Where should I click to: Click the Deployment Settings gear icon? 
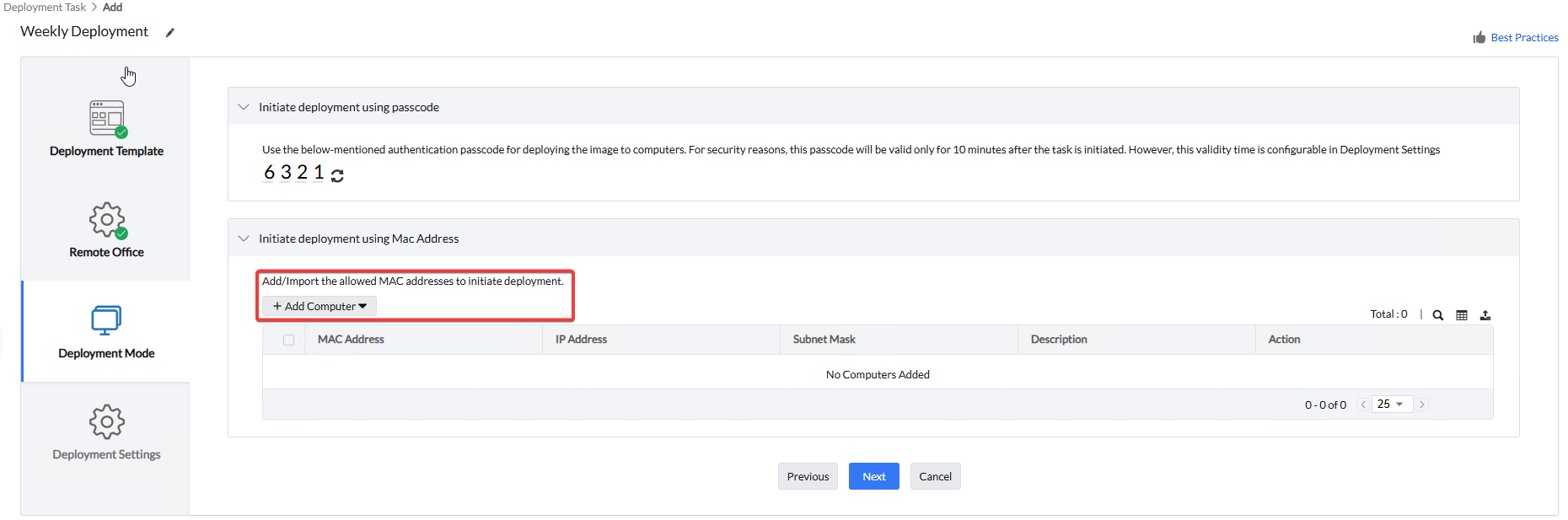(107, 421)
